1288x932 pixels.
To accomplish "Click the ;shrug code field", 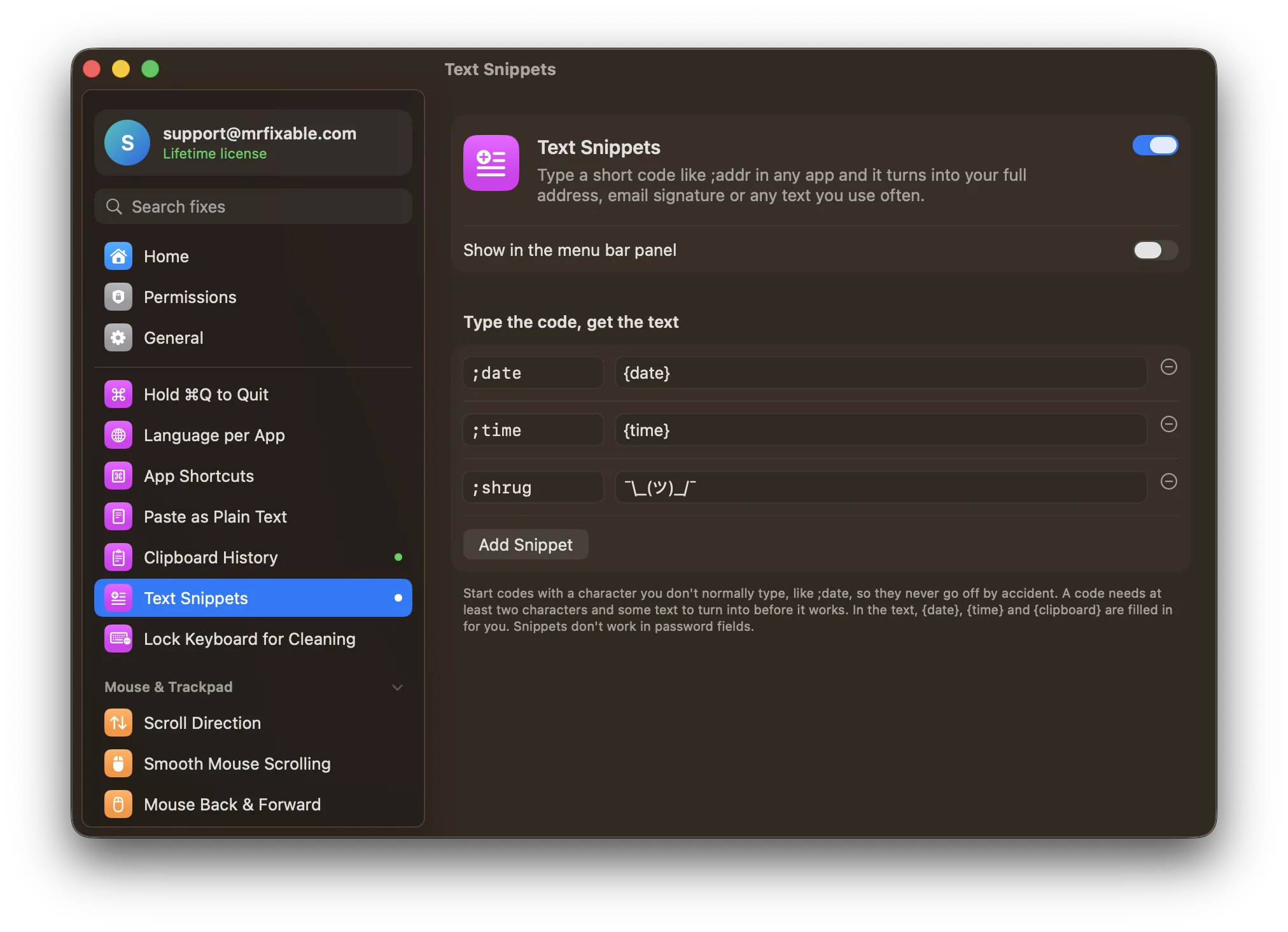I will pos(533,487).
